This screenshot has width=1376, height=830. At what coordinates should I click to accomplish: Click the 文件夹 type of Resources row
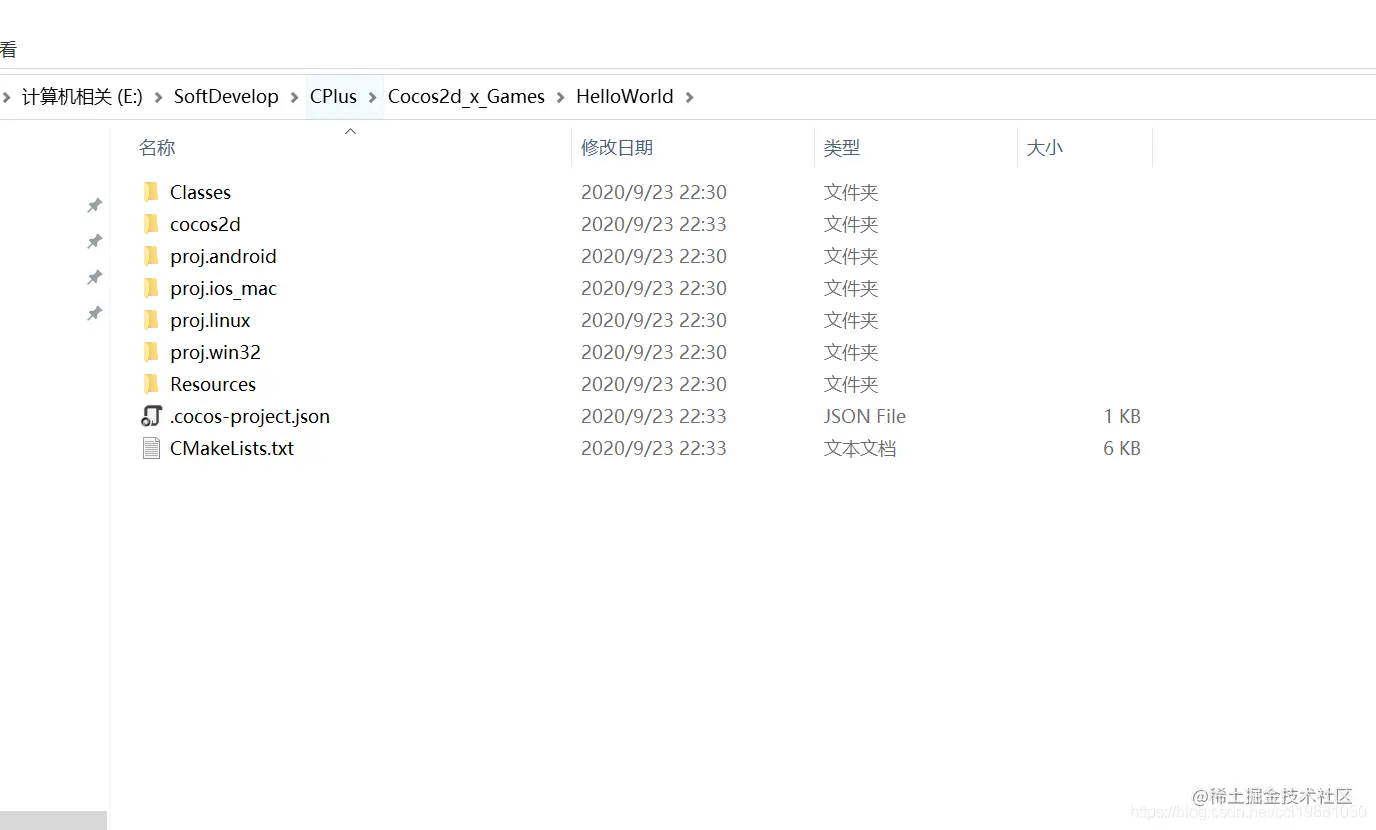(851, 384)
